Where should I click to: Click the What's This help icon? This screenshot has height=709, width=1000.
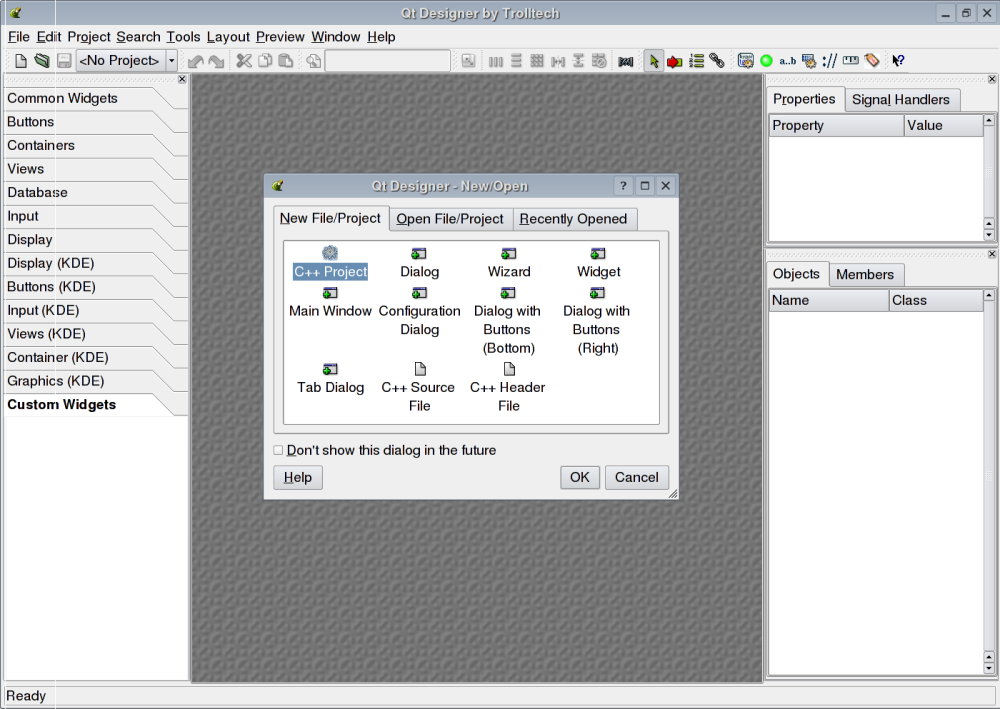click(x=898, y=61)
